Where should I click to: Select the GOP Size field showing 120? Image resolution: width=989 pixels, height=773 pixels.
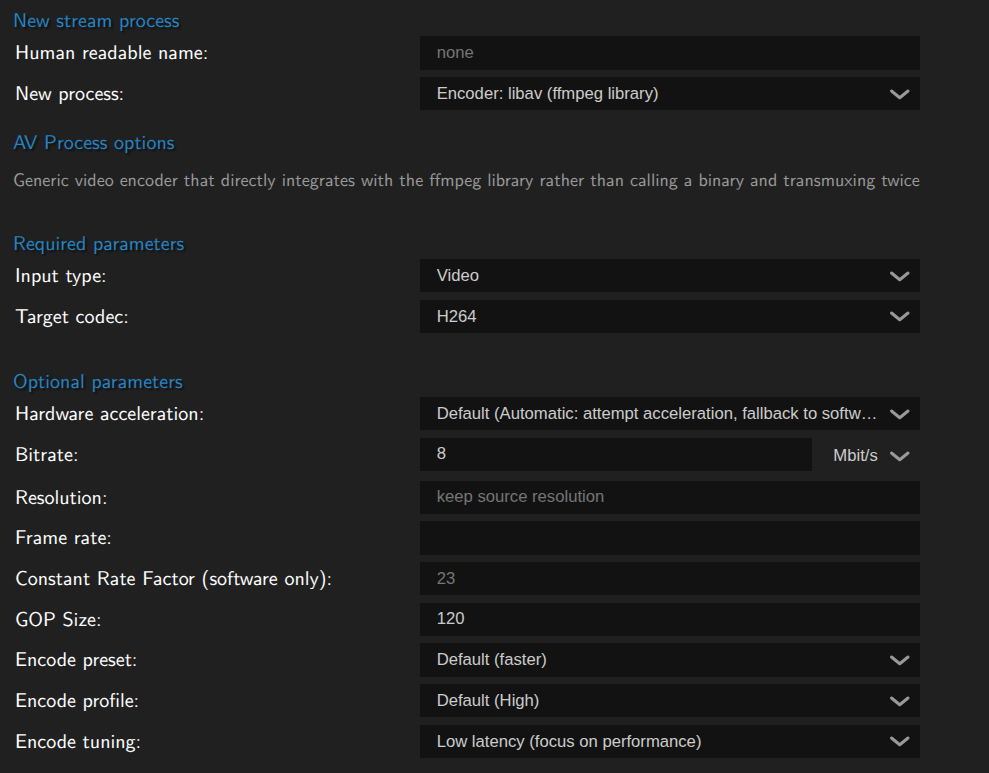pyautogui.click(x=670, y=618)
